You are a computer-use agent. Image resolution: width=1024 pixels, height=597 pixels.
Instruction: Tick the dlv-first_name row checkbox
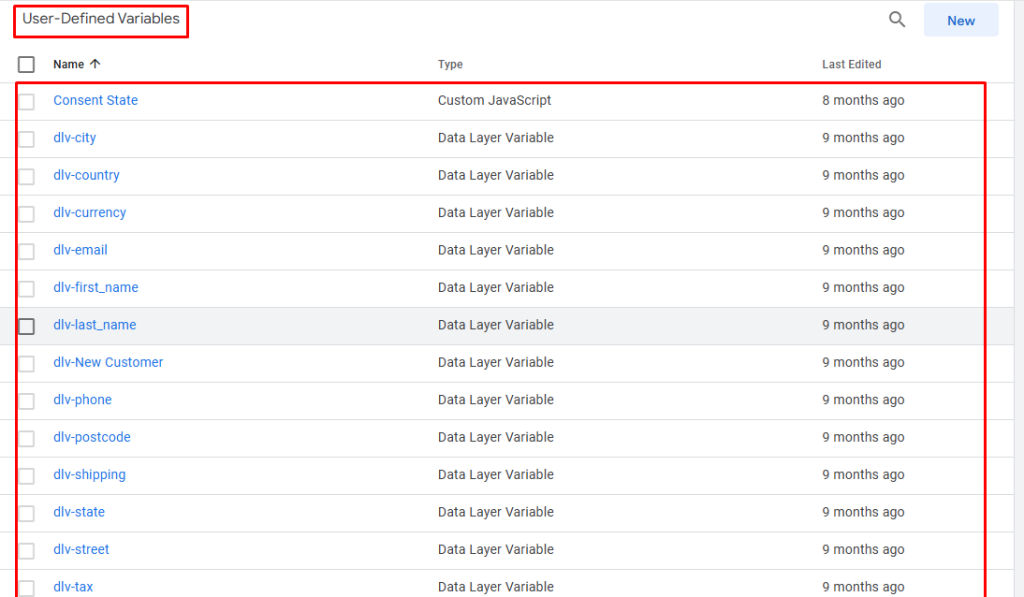pyautogui.click(x=27, y=289)
